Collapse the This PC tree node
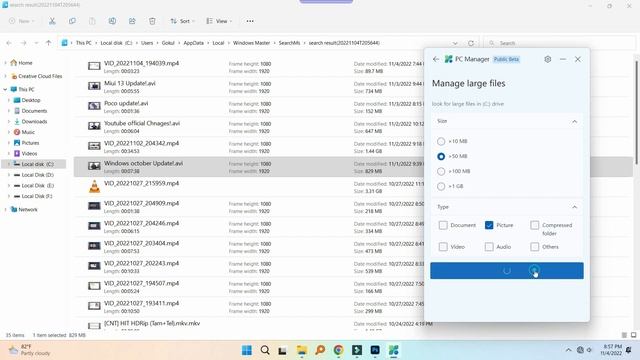Viewport: 640px width, 360px height. [5, 89]
